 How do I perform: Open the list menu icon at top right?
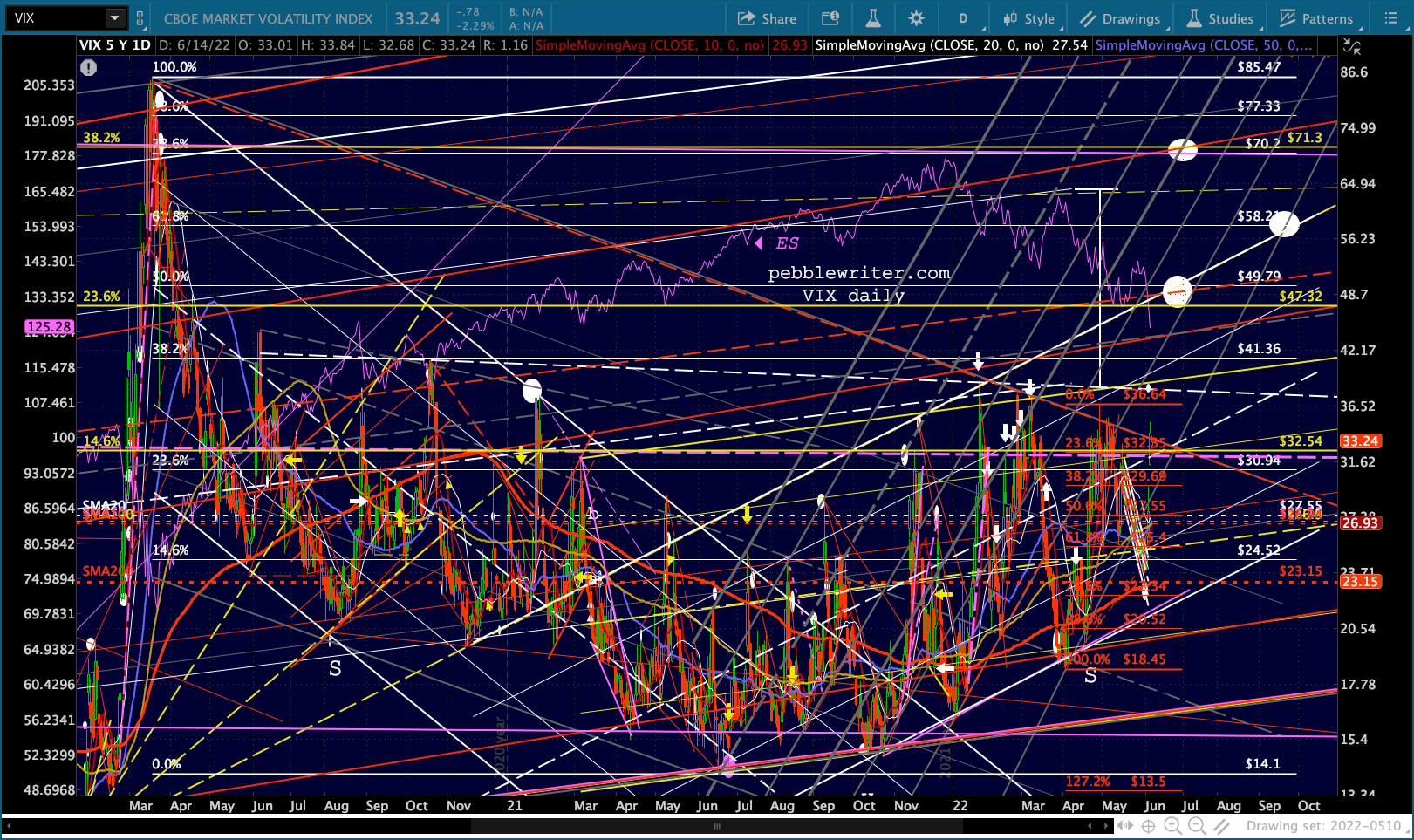pos(1391,18)
